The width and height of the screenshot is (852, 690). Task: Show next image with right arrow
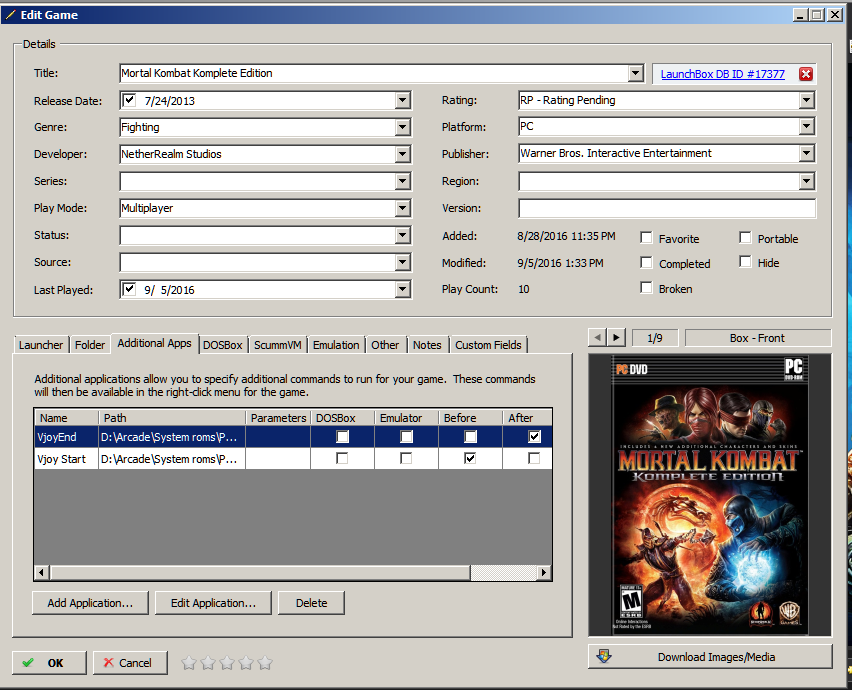click(x=616, y=337)
